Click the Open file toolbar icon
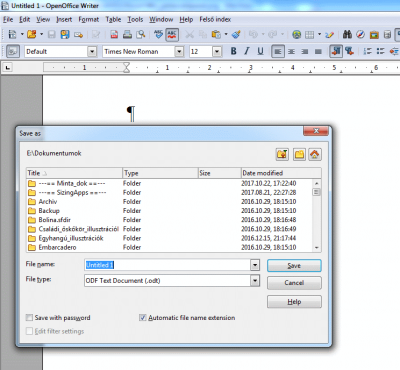This screenshot has height=370, width=400. tap(32, 34)
